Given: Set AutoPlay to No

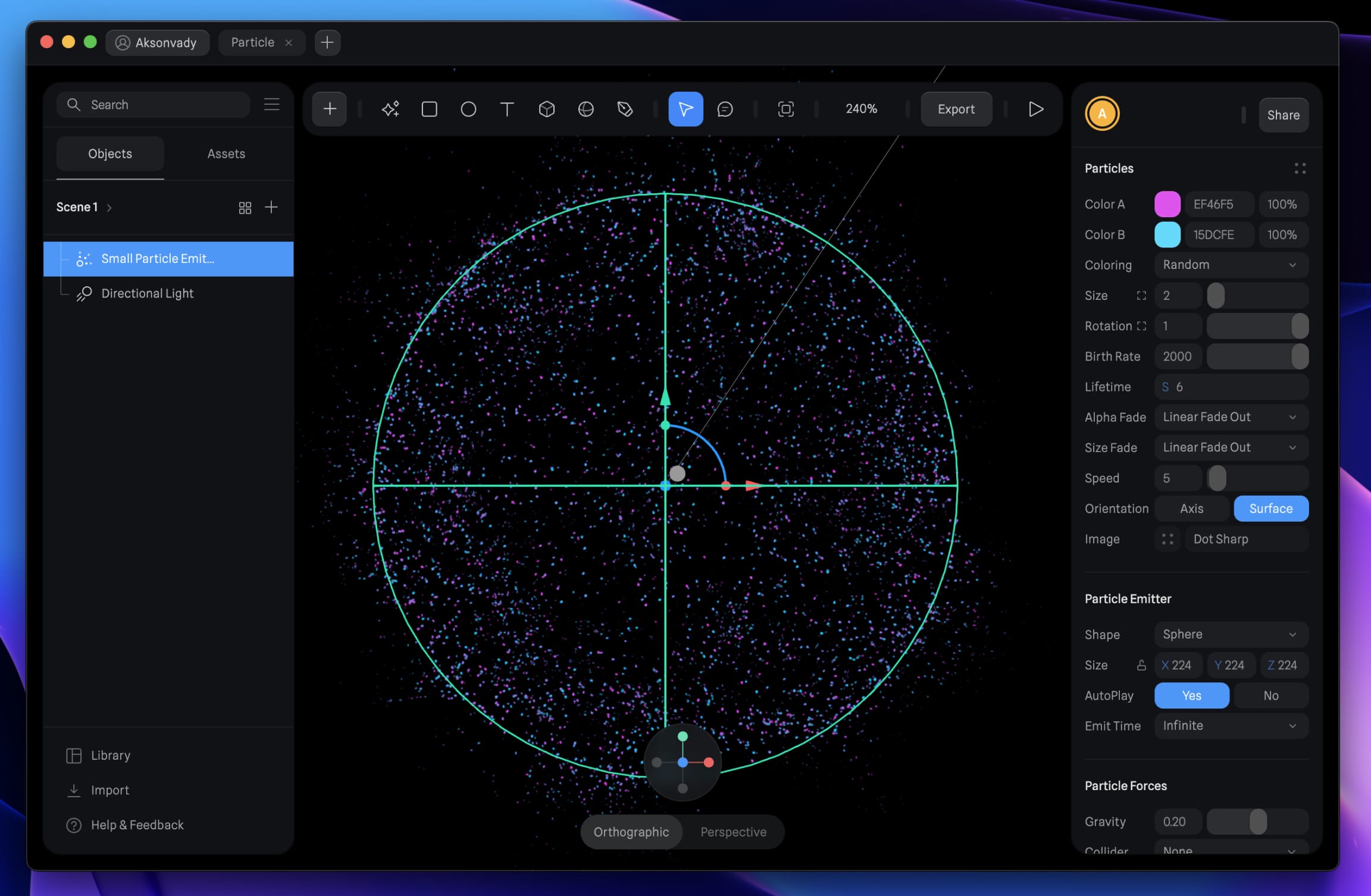Looking at the screenshot, I should click(1271, 696).
